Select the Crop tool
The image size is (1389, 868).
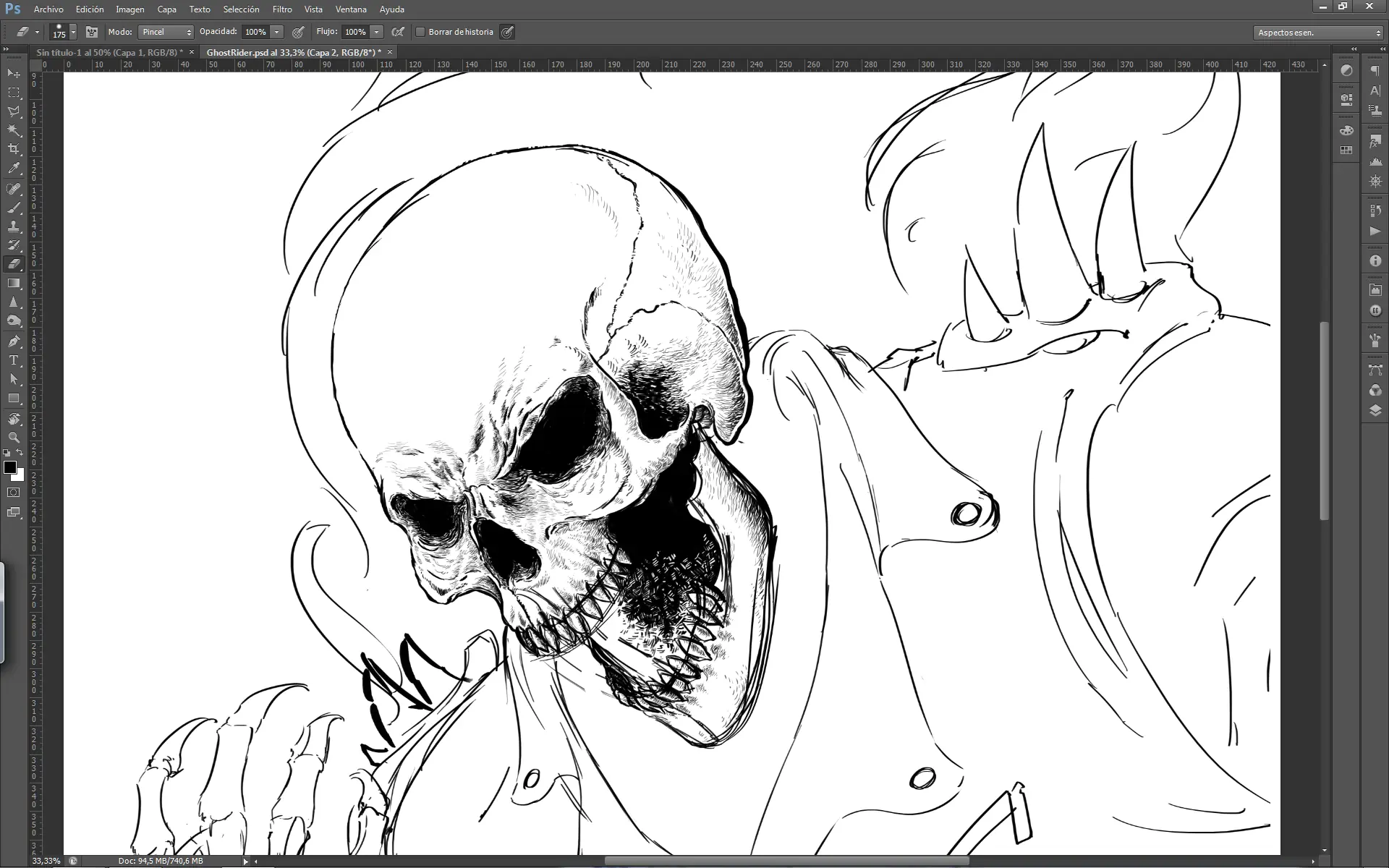click(14, 149)
